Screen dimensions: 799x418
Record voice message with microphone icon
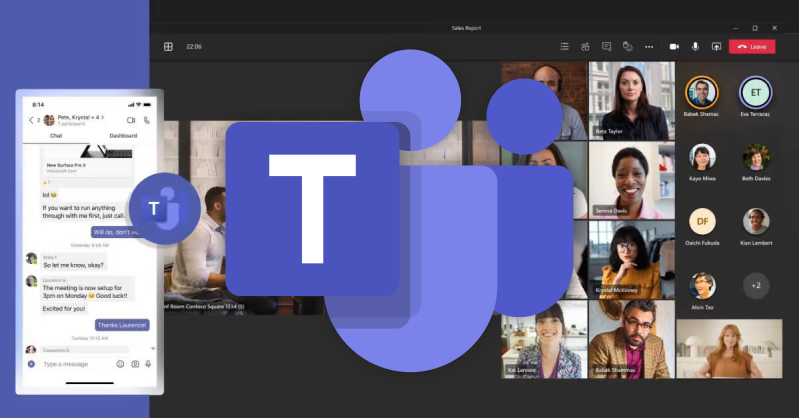148,364
